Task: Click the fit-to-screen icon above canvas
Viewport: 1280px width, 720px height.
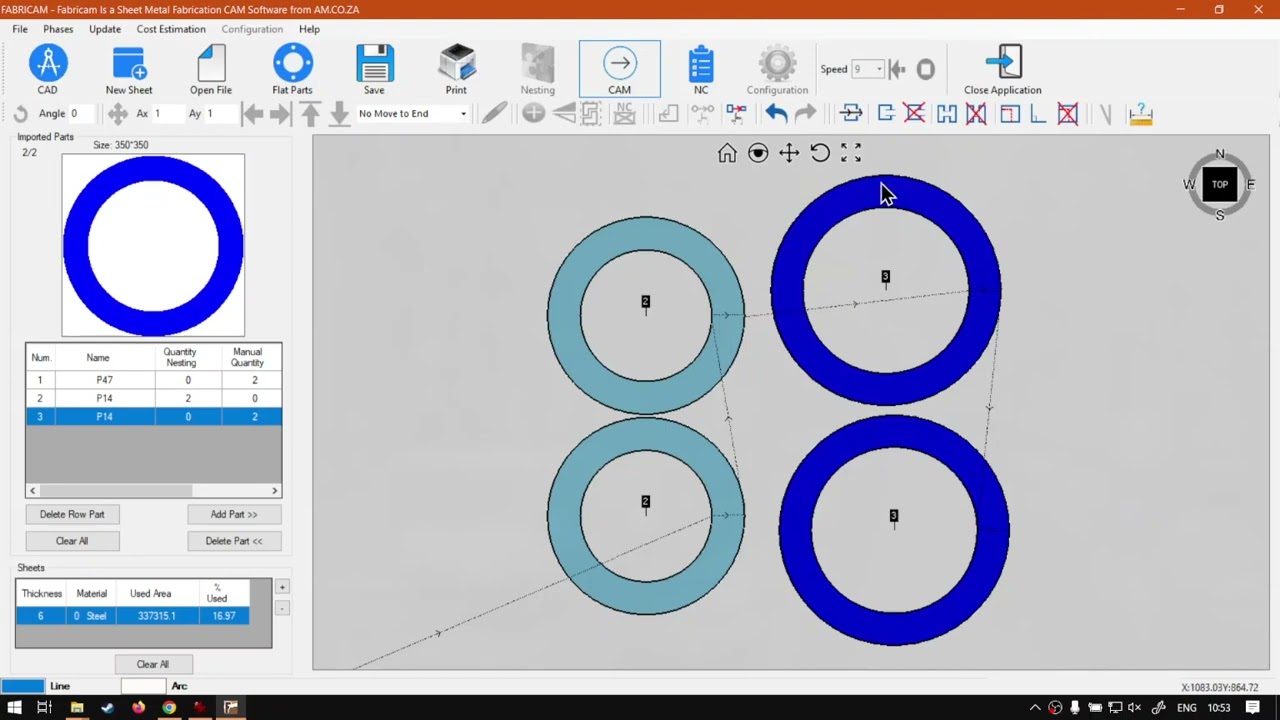Action: [x=851, y=153]
